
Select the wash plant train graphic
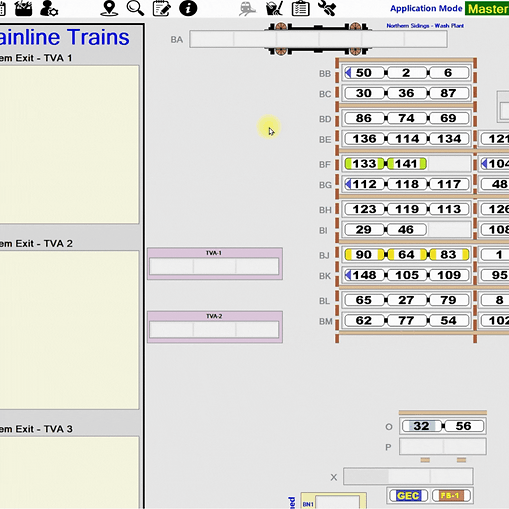pos(318,39)
